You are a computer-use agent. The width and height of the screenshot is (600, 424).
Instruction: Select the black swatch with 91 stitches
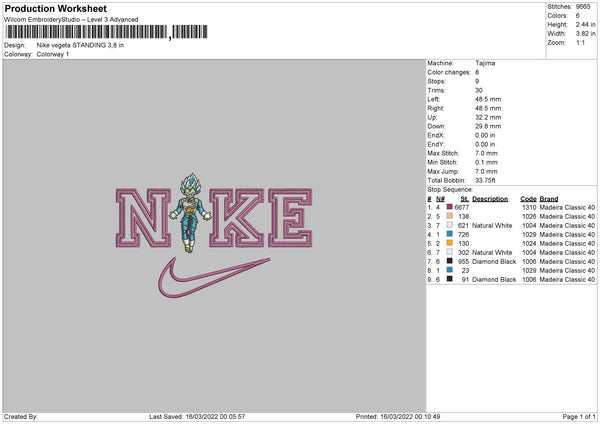click(x=450, y=279)
